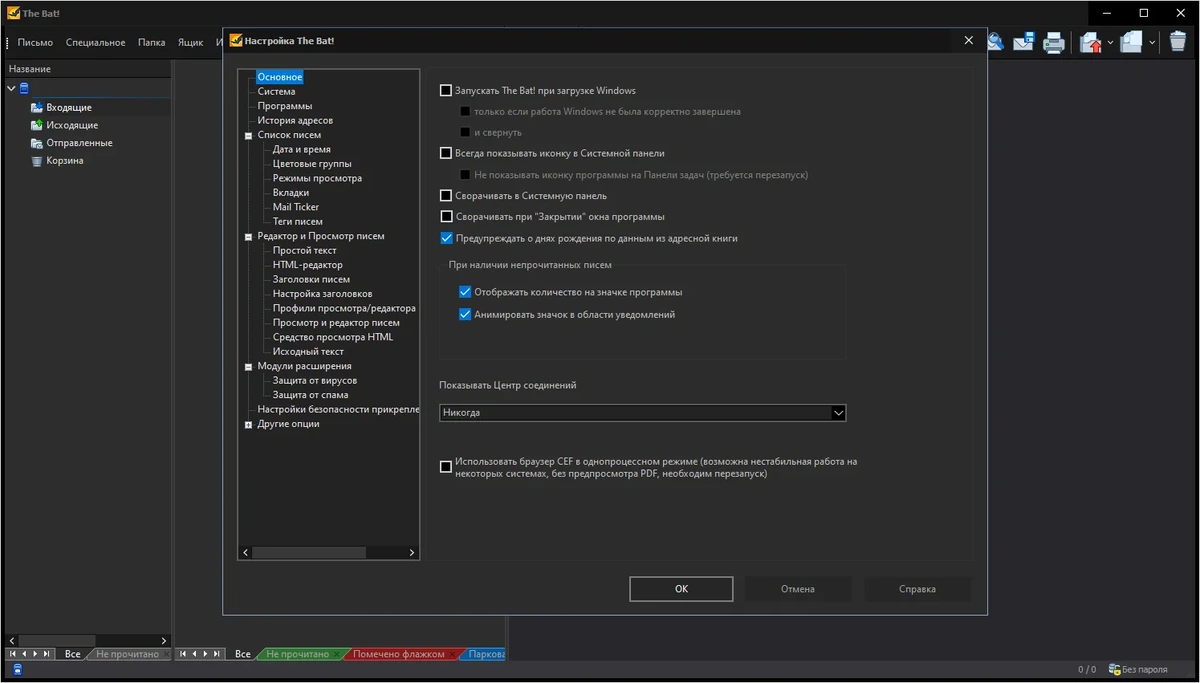Click the blue account icon in folder tree
The image size is (1200, 683).
[24, 88]
